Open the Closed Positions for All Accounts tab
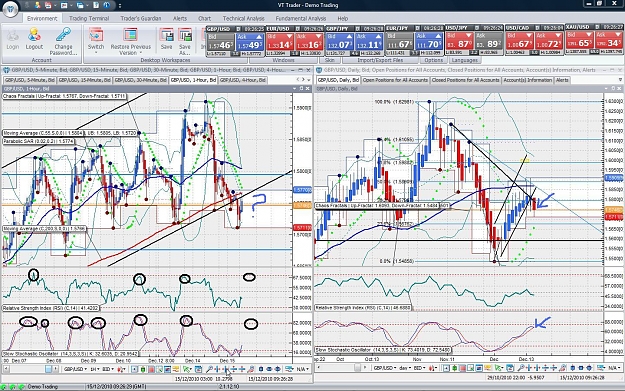 tap(466, 80)
